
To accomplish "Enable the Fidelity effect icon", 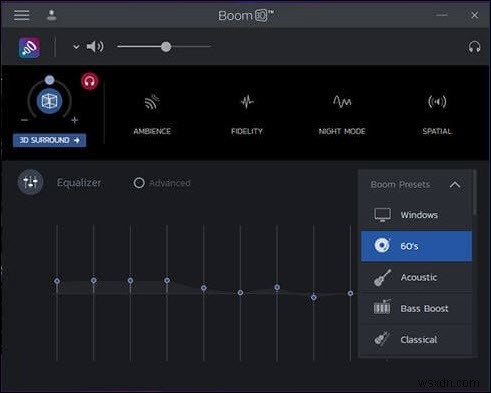I will pyautogui.click(x=247, y=102).
